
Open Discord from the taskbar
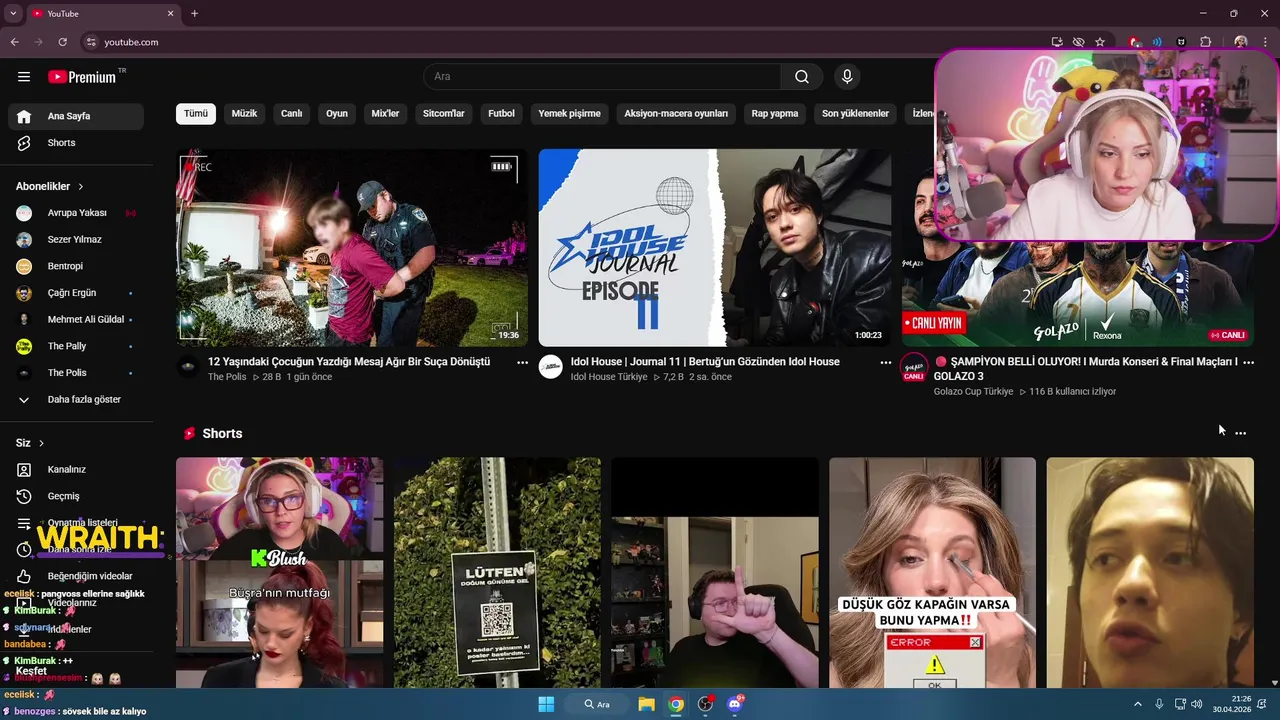tap(735, 704)
